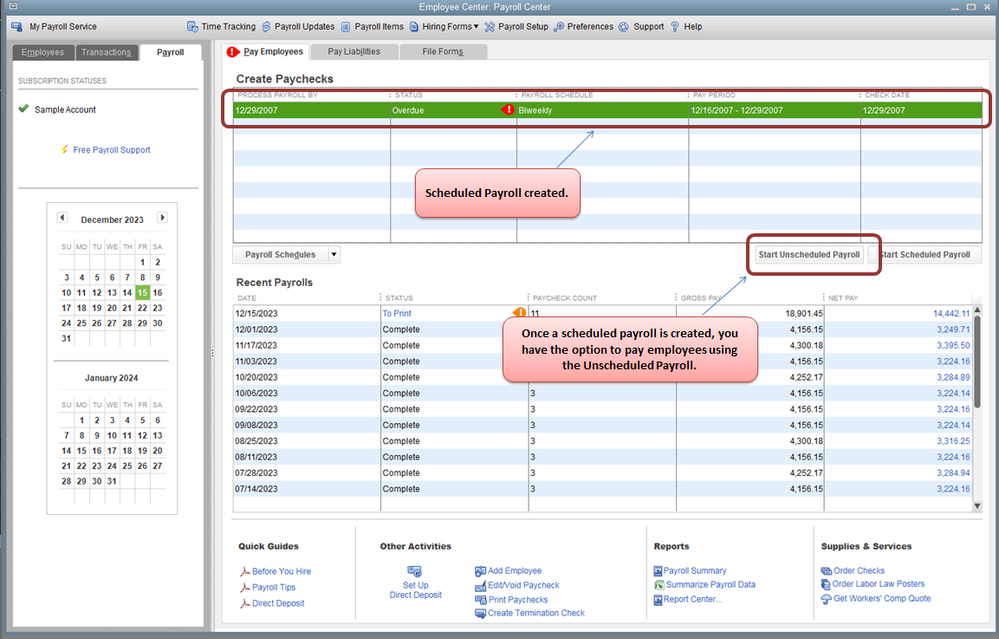Click Start Unscheduled Payroll button
This screenshot has width=999, height=639.
tap(809, 254)
